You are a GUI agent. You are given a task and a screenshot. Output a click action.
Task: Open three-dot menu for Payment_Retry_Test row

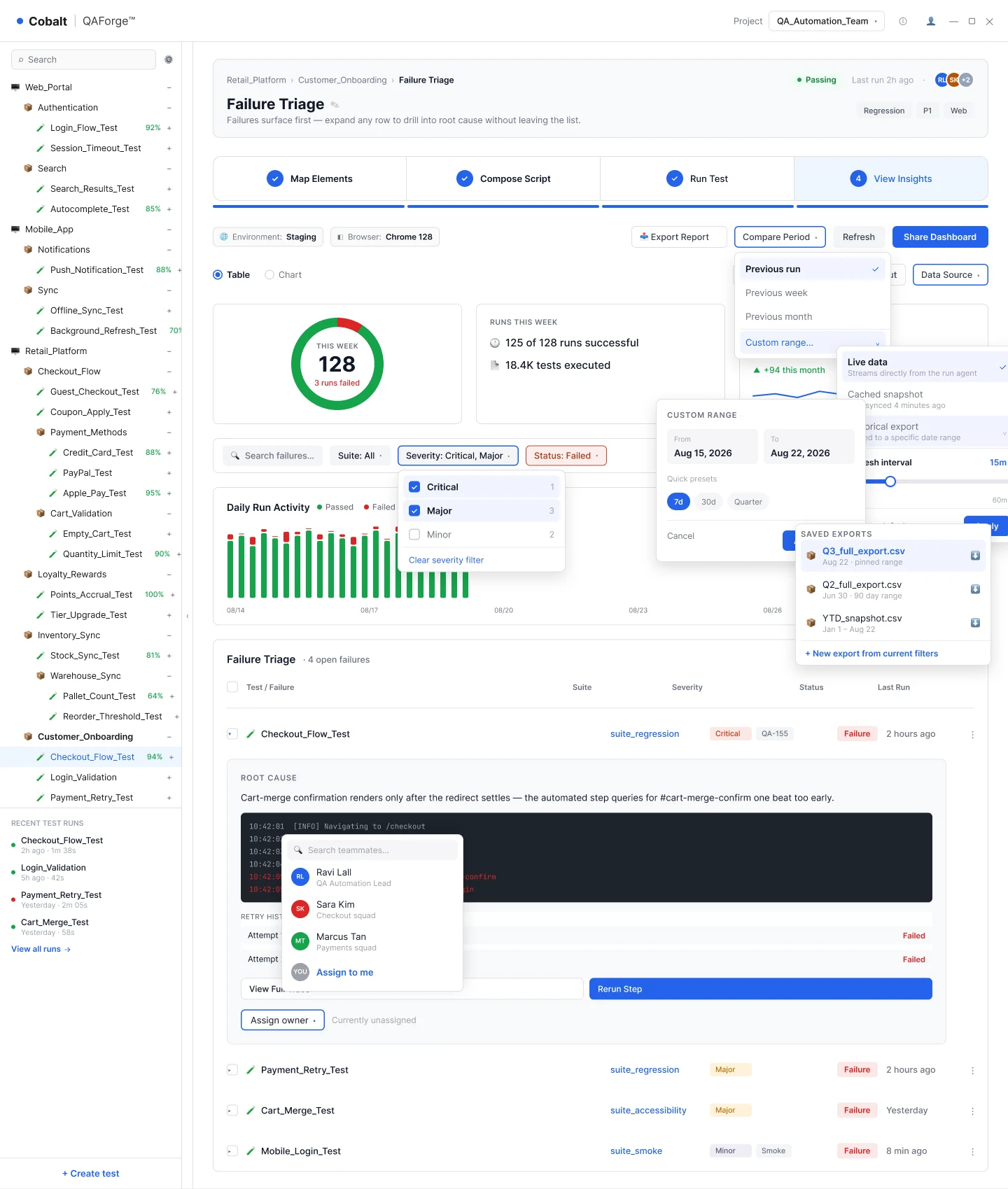pos(973,1070)
